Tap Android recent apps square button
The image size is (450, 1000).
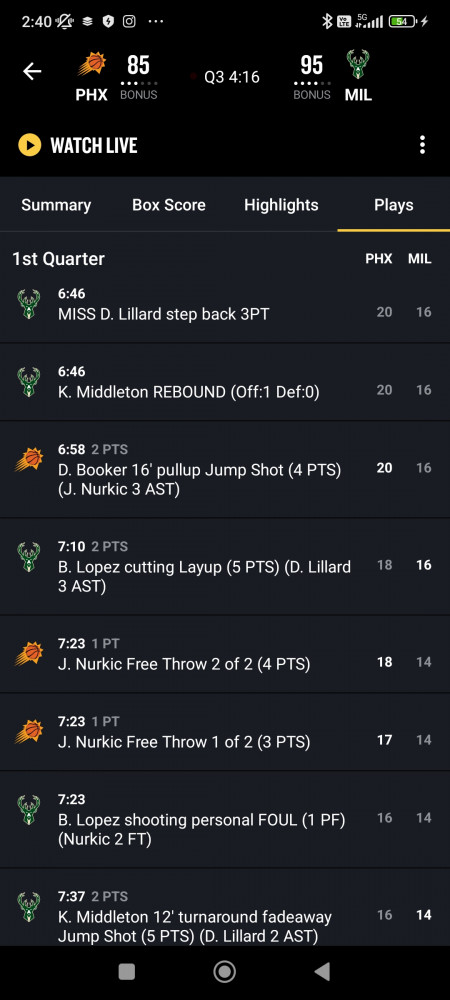pyautogui.click(x=127, y=971)
